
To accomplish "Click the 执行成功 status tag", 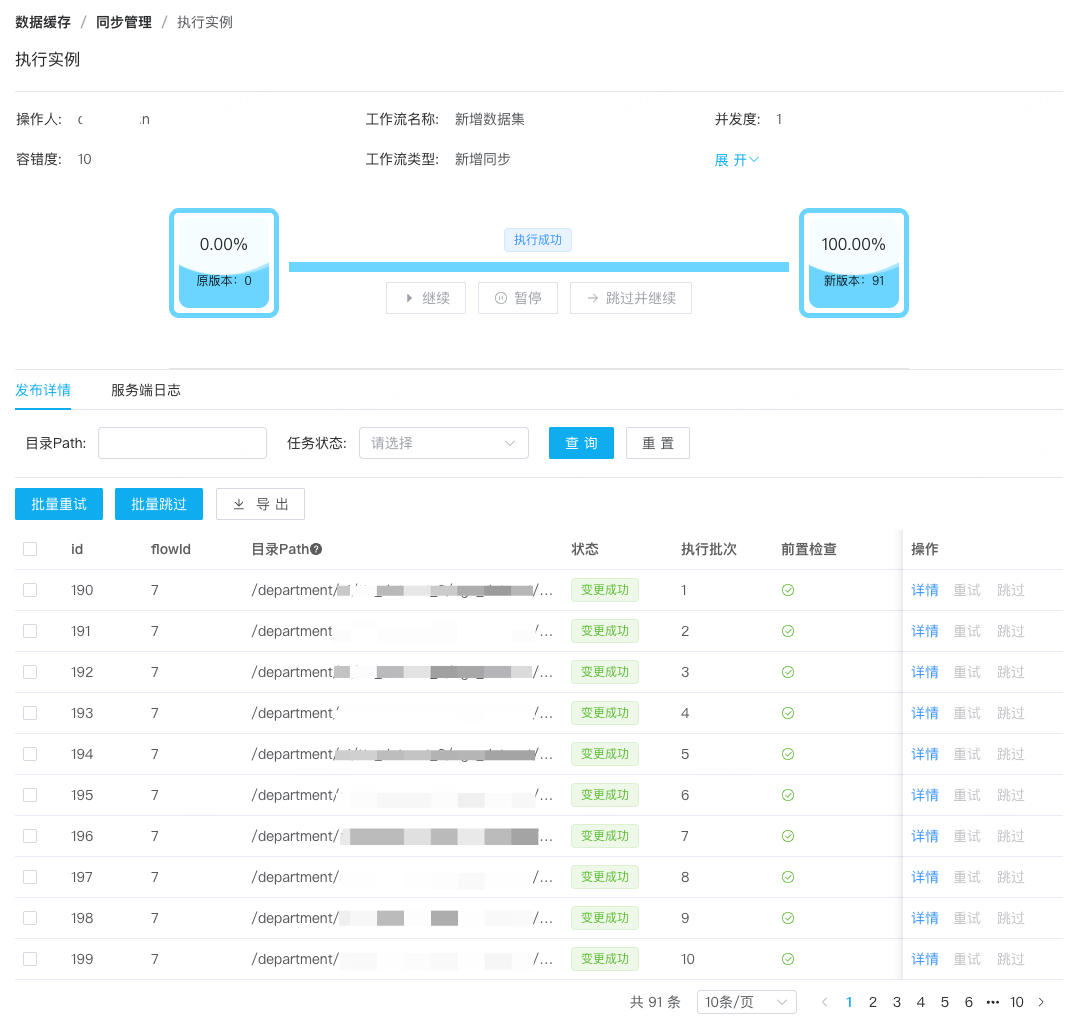I will click(x=538, y=240).
